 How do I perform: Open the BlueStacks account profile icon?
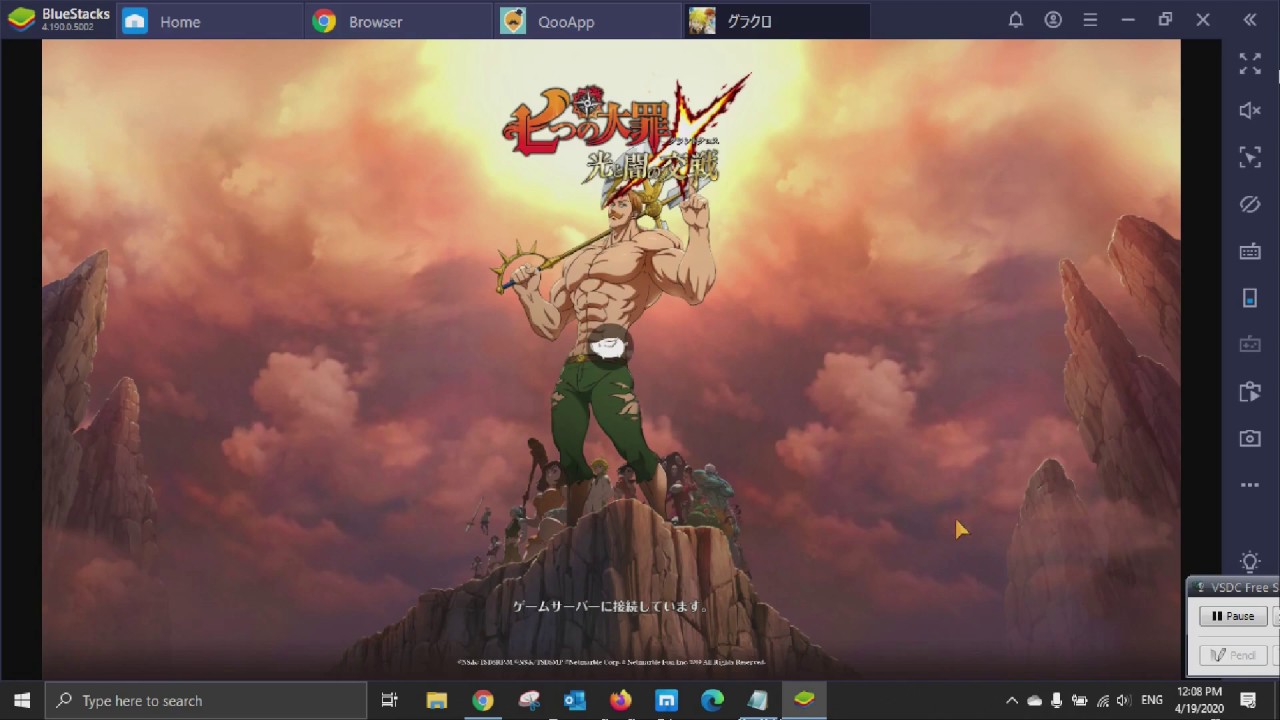point(1053,20)
